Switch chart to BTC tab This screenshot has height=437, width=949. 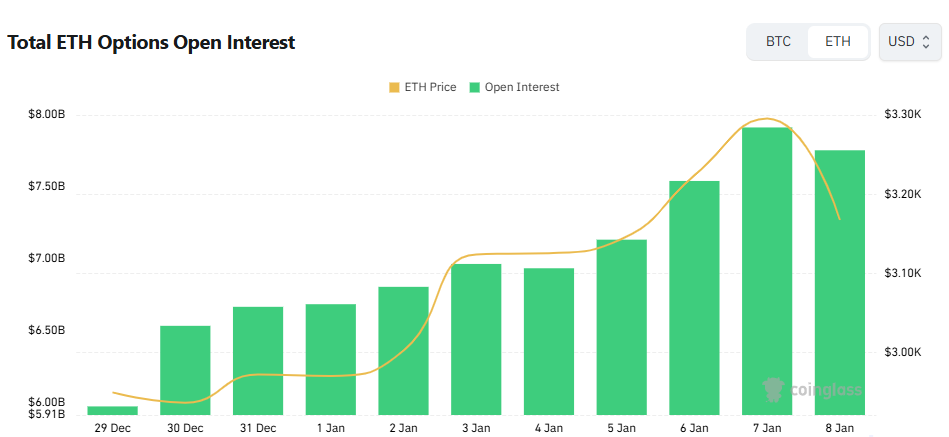[x=778, y=42]
